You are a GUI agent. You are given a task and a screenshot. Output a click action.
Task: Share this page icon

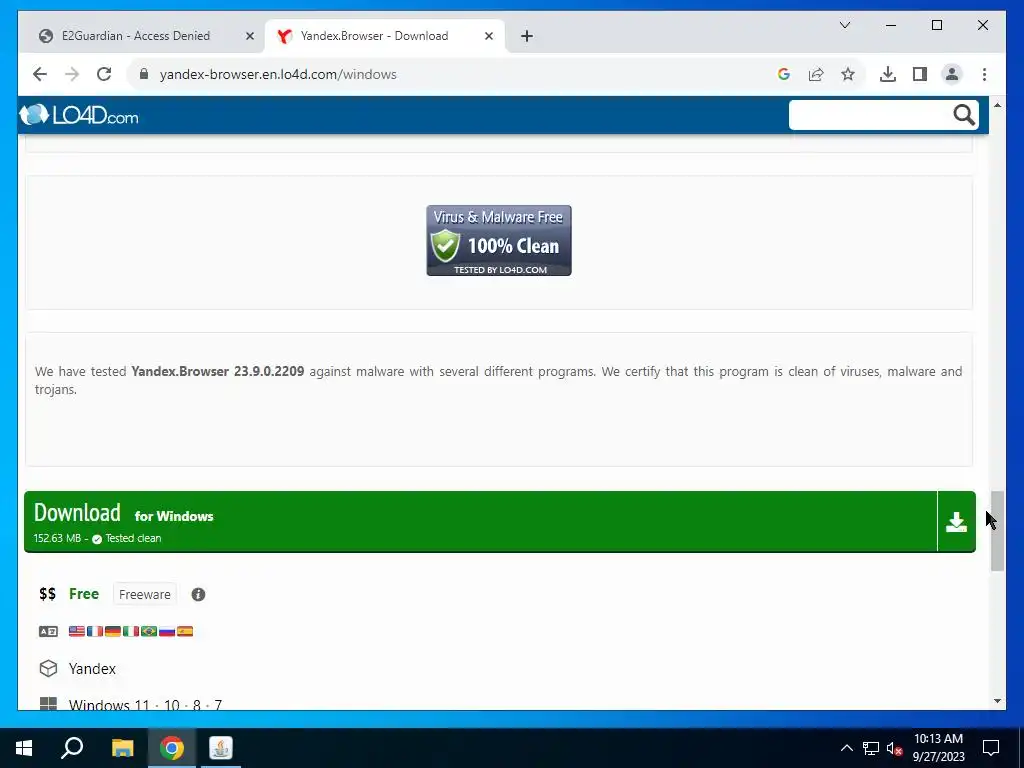816,74
